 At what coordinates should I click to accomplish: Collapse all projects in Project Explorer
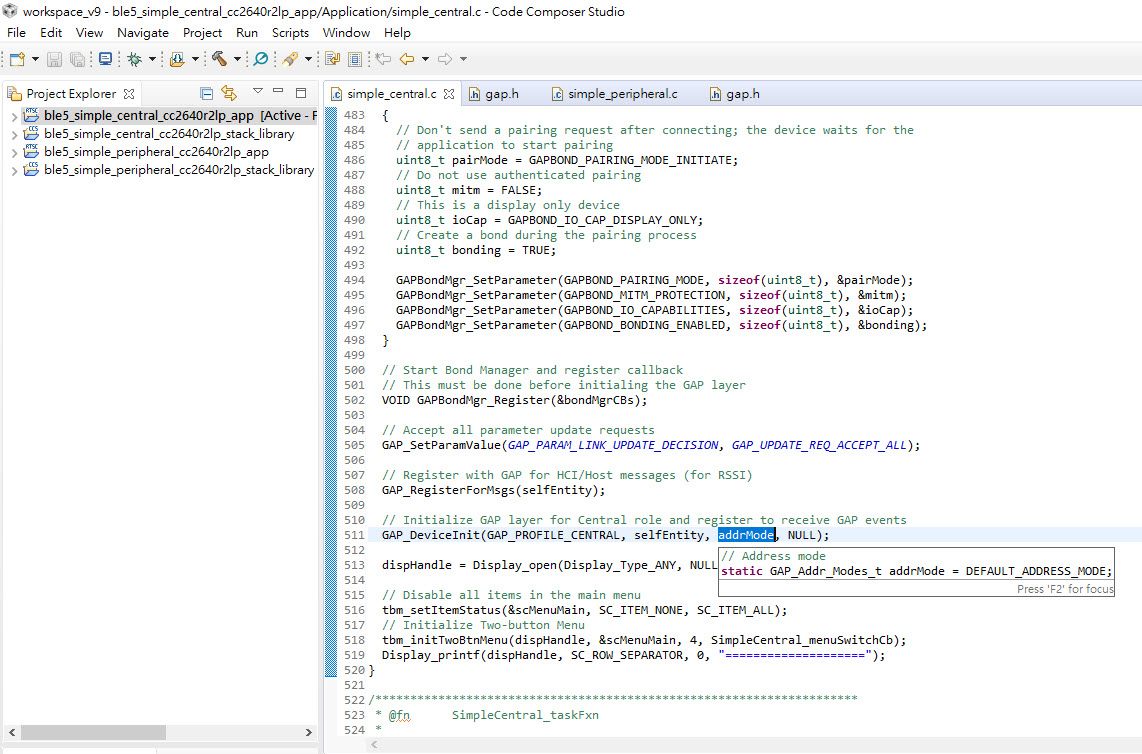point(207,93)
